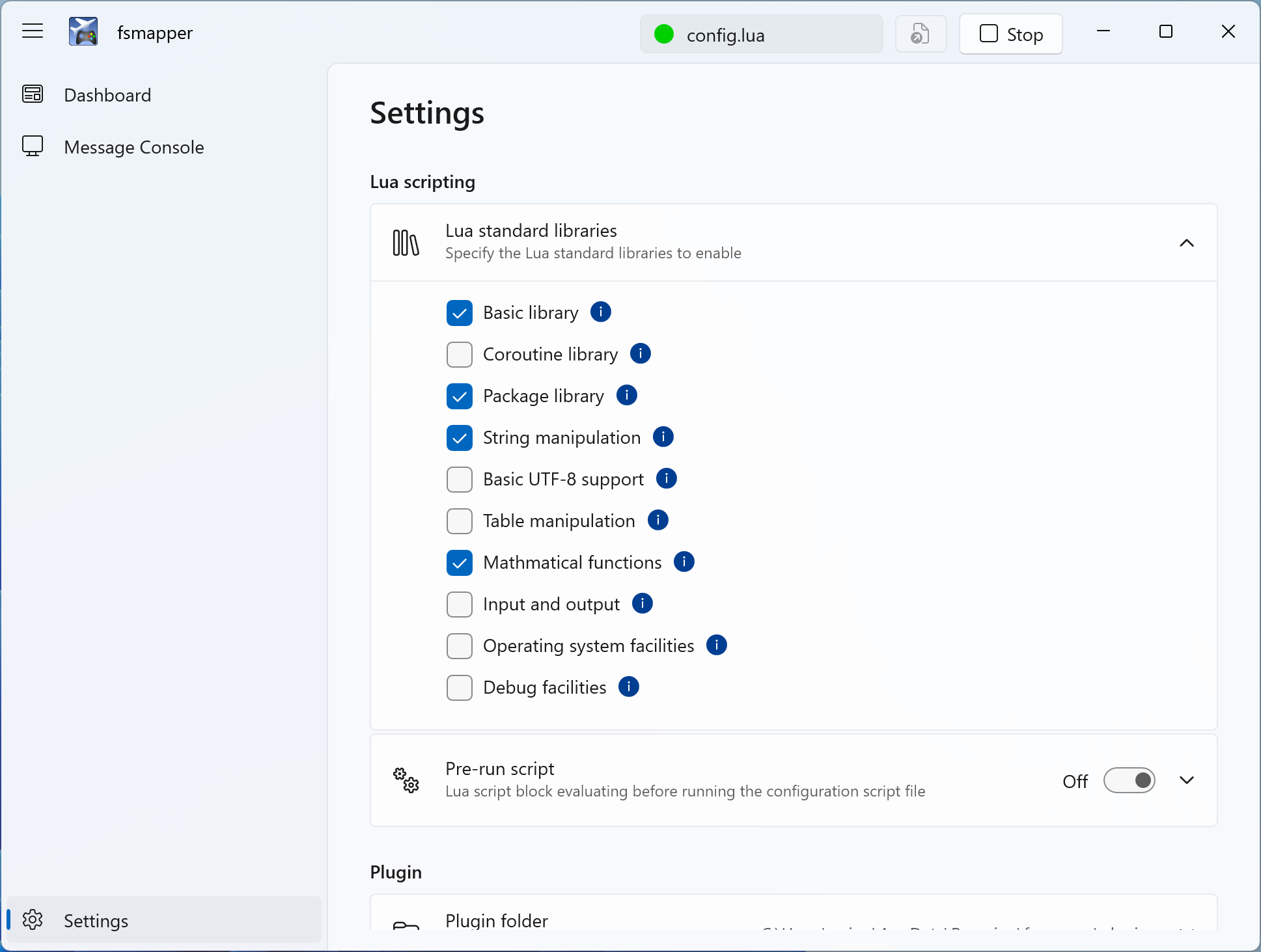
Task: Expand the Pre-run script section
Action: [x=1186, y=779]
